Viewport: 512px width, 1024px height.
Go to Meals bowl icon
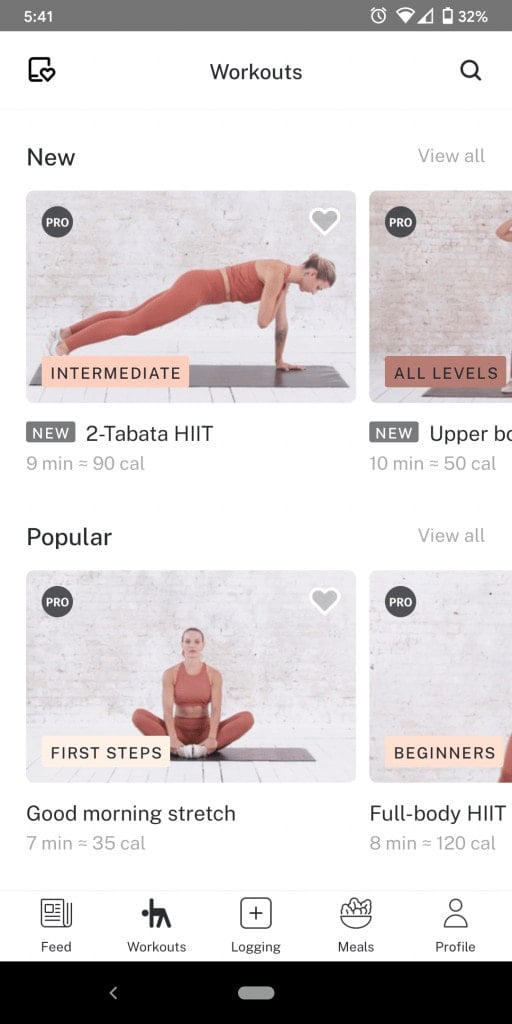tap(356, 912)
